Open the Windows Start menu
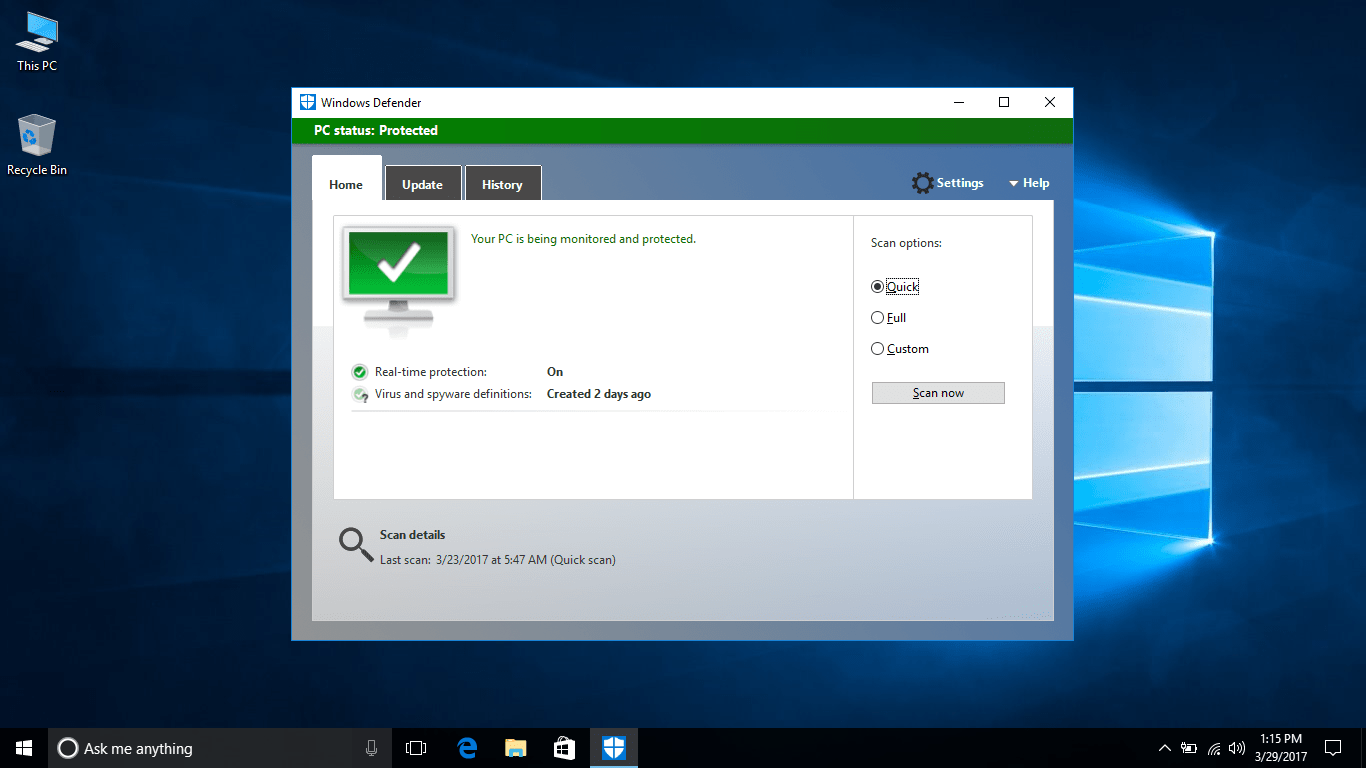Screen dimensions: 1366x768 [x=24, y=748]
